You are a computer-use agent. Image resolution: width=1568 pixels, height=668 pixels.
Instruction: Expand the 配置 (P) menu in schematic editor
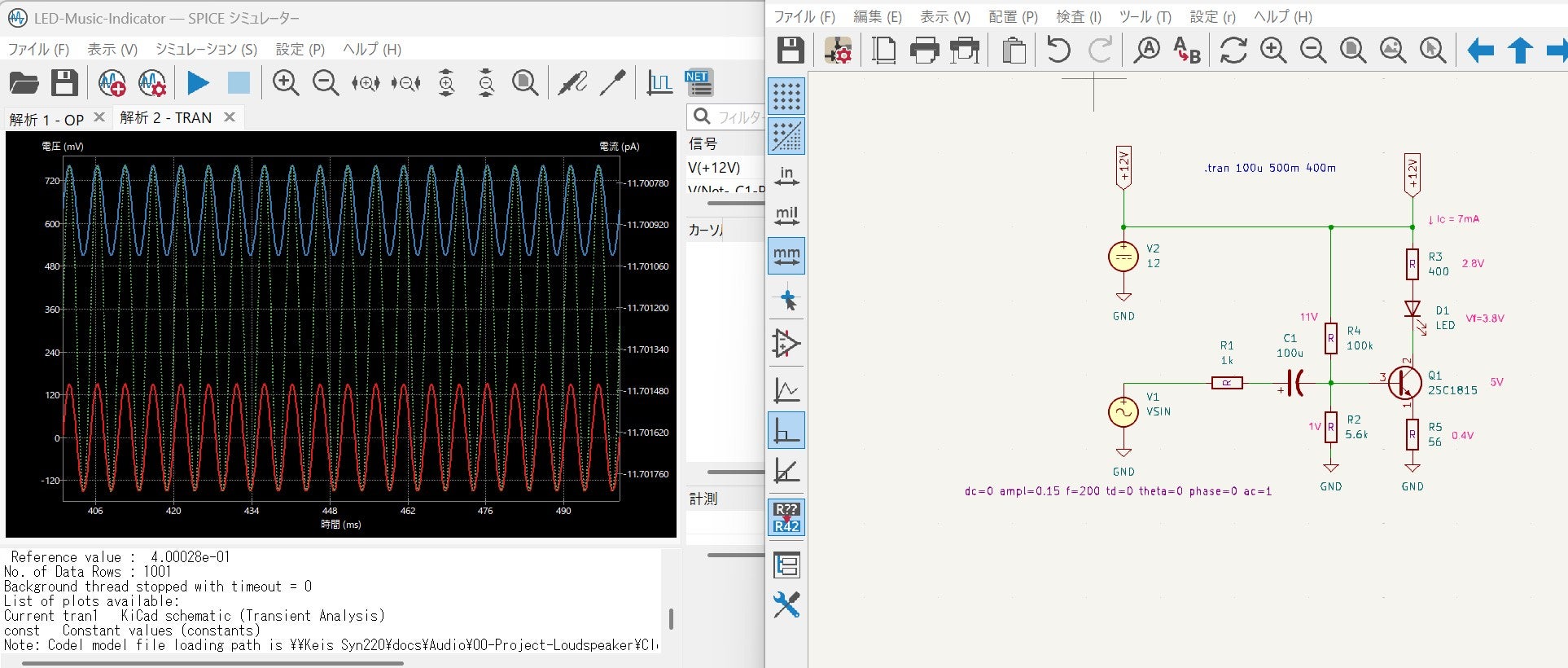coord(1013,17)
